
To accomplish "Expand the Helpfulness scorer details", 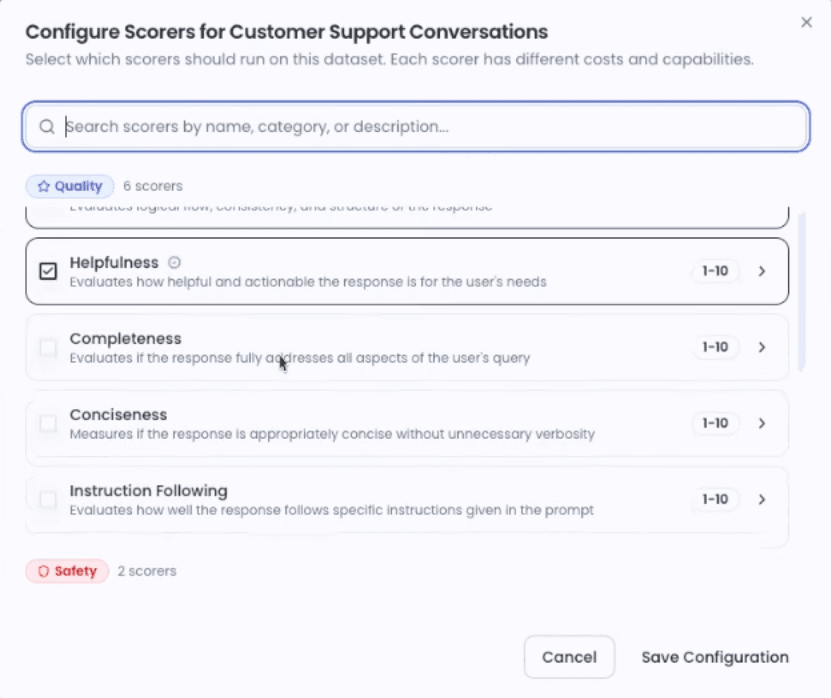I will 762,270.
